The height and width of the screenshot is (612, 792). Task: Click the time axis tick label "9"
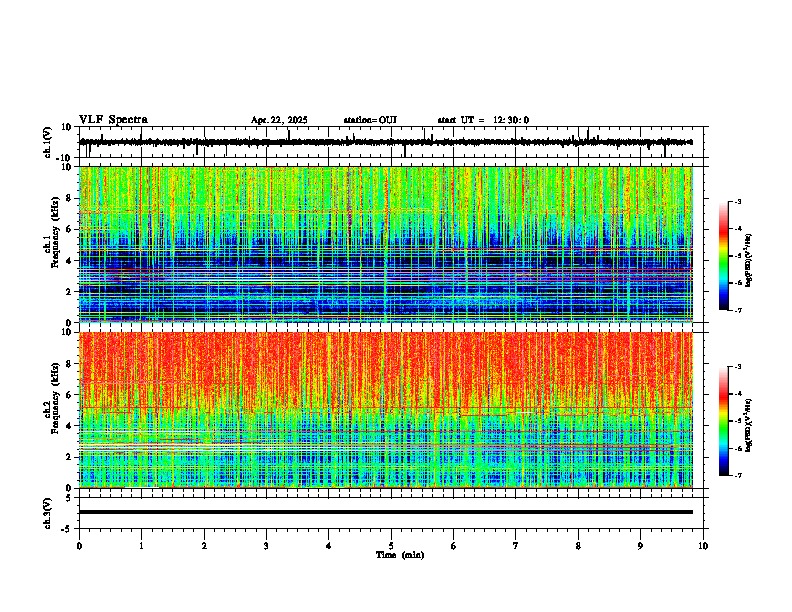(x=640, y=546)
